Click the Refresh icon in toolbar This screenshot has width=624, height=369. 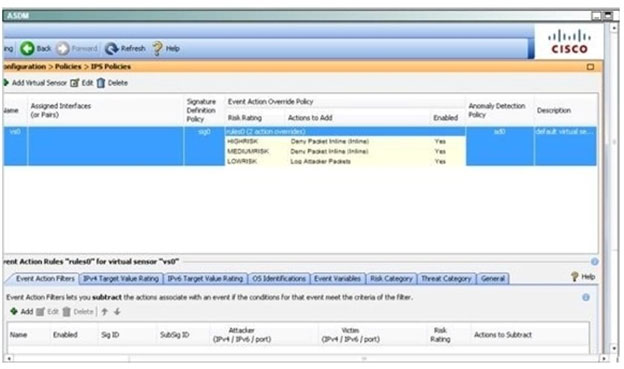[112, 49]
